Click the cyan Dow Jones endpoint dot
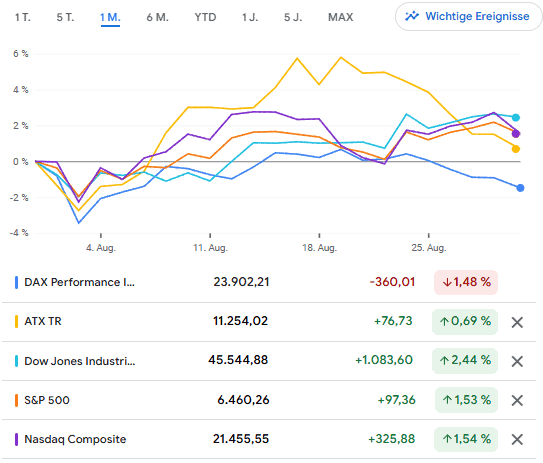 pos(516,117)
